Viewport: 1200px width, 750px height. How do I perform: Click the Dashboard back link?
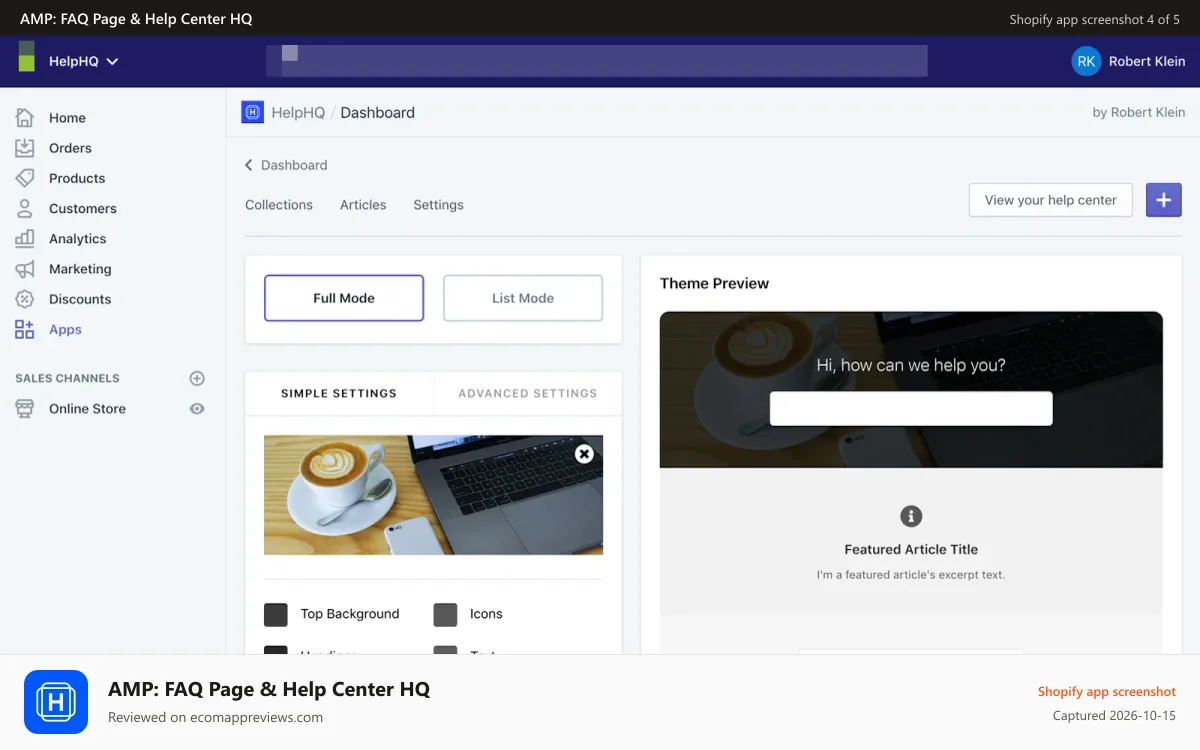[x=294, y=165]
